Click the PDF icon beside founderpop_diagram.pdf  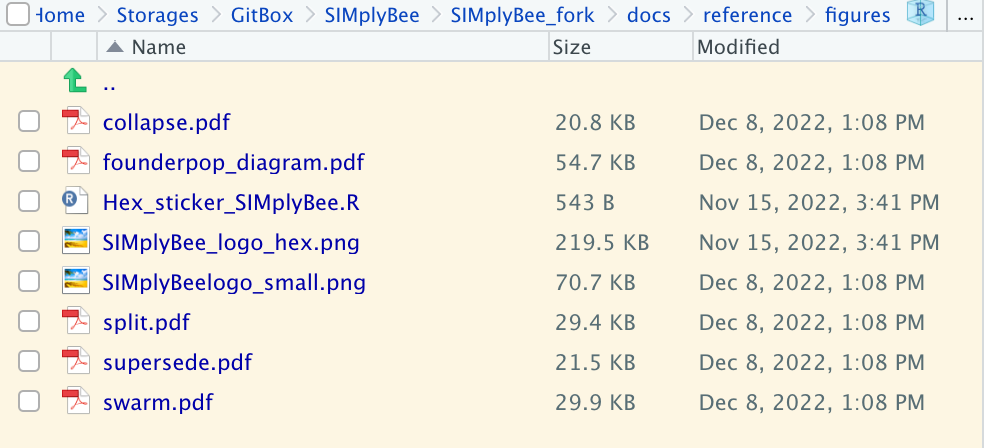point(75,162)
